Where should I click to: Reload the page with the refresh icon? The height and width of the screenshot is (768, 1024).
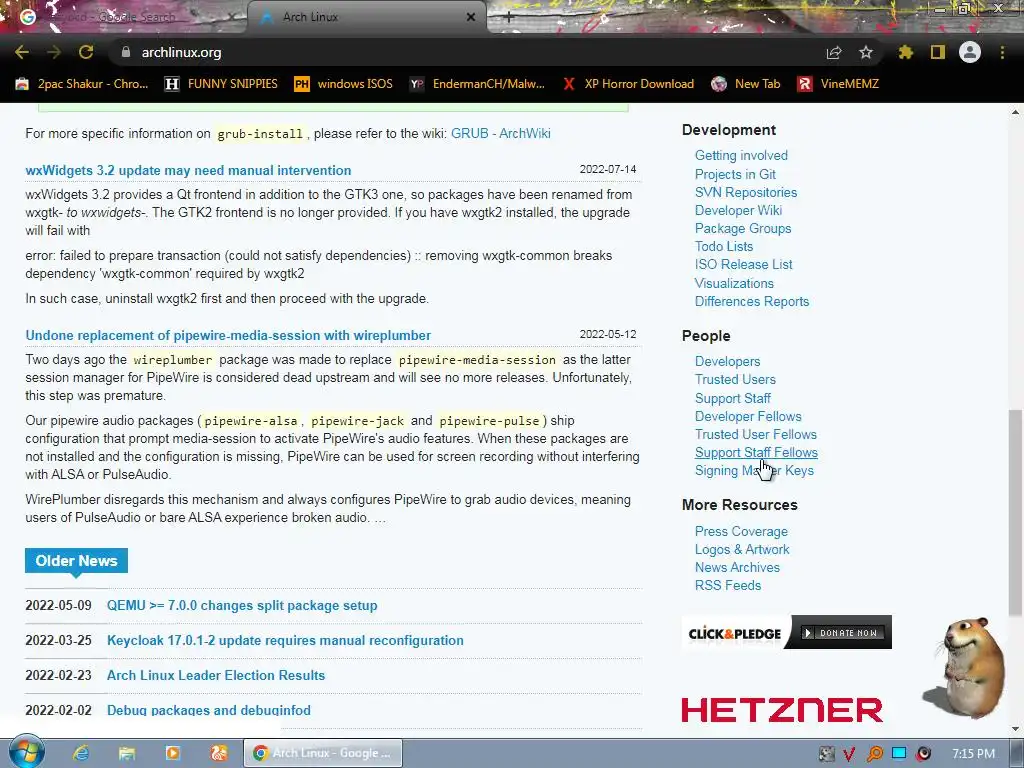86,52
